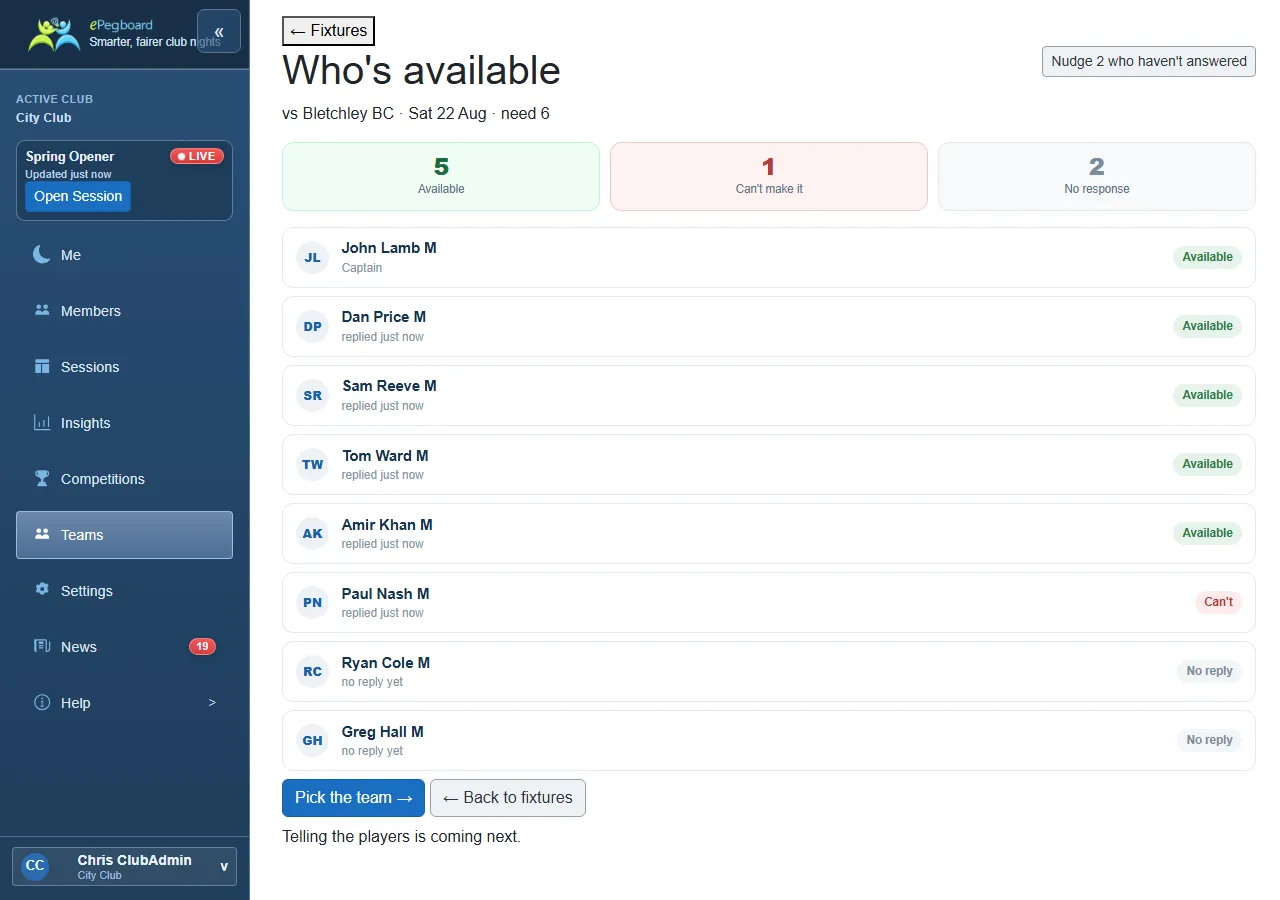
Task: Open the Competitions section
Action: (x=124, y=479)
